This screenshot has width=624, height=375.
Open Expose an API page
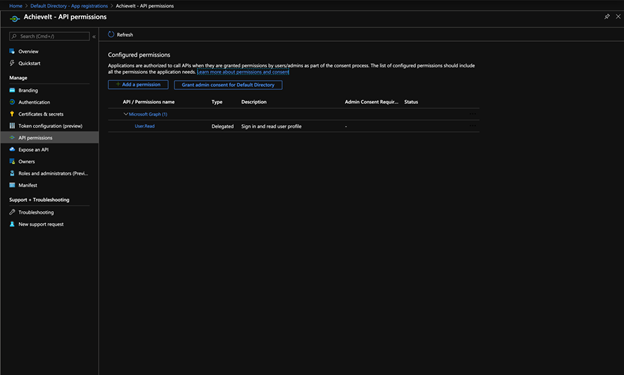point(33,150)
